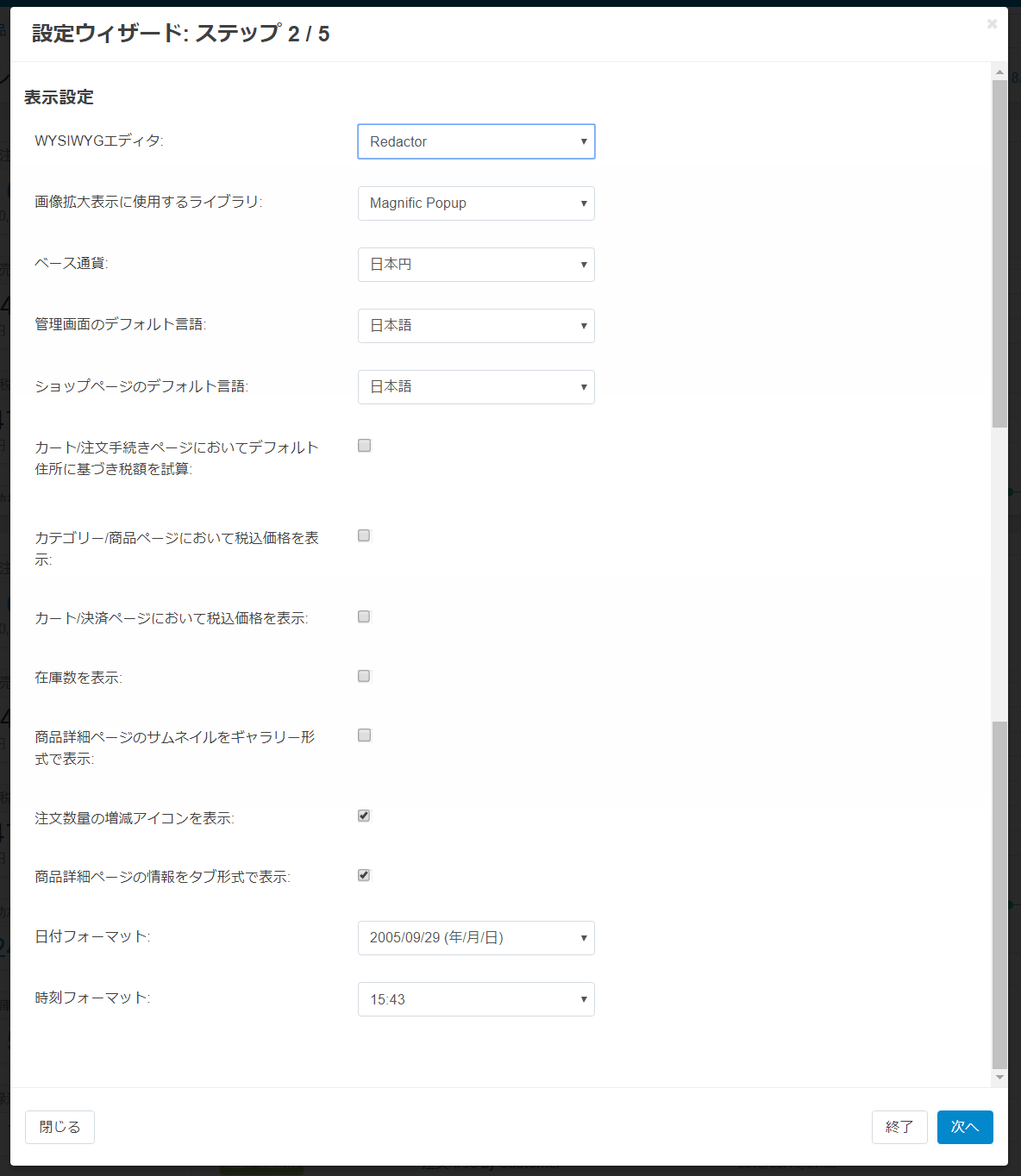Expand the 時刻フォーマット dropdown
Screen dimensions: 1021x1176
(476, 999)
